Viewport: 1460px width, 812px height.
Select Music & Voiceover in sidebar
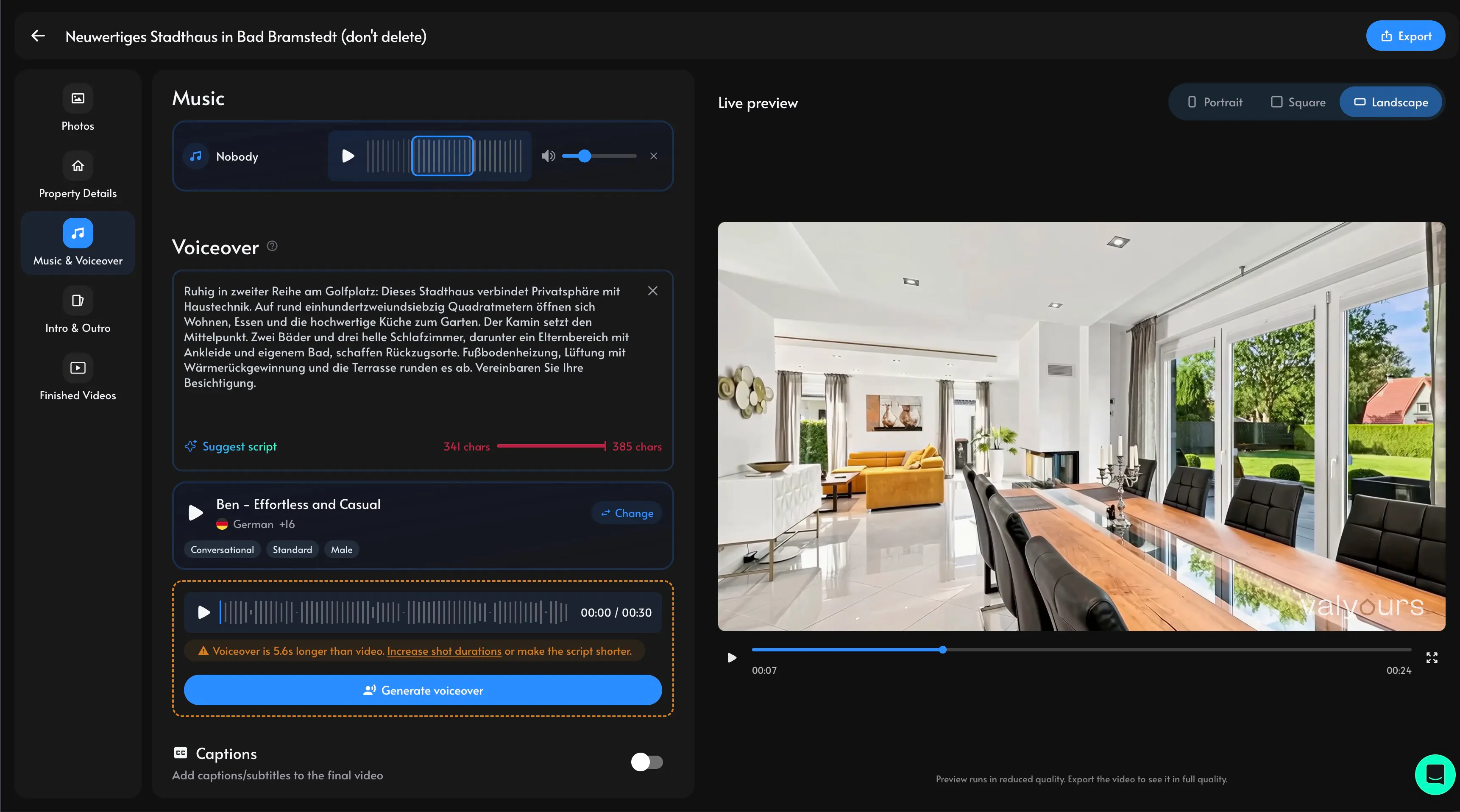tap(78, 243)
